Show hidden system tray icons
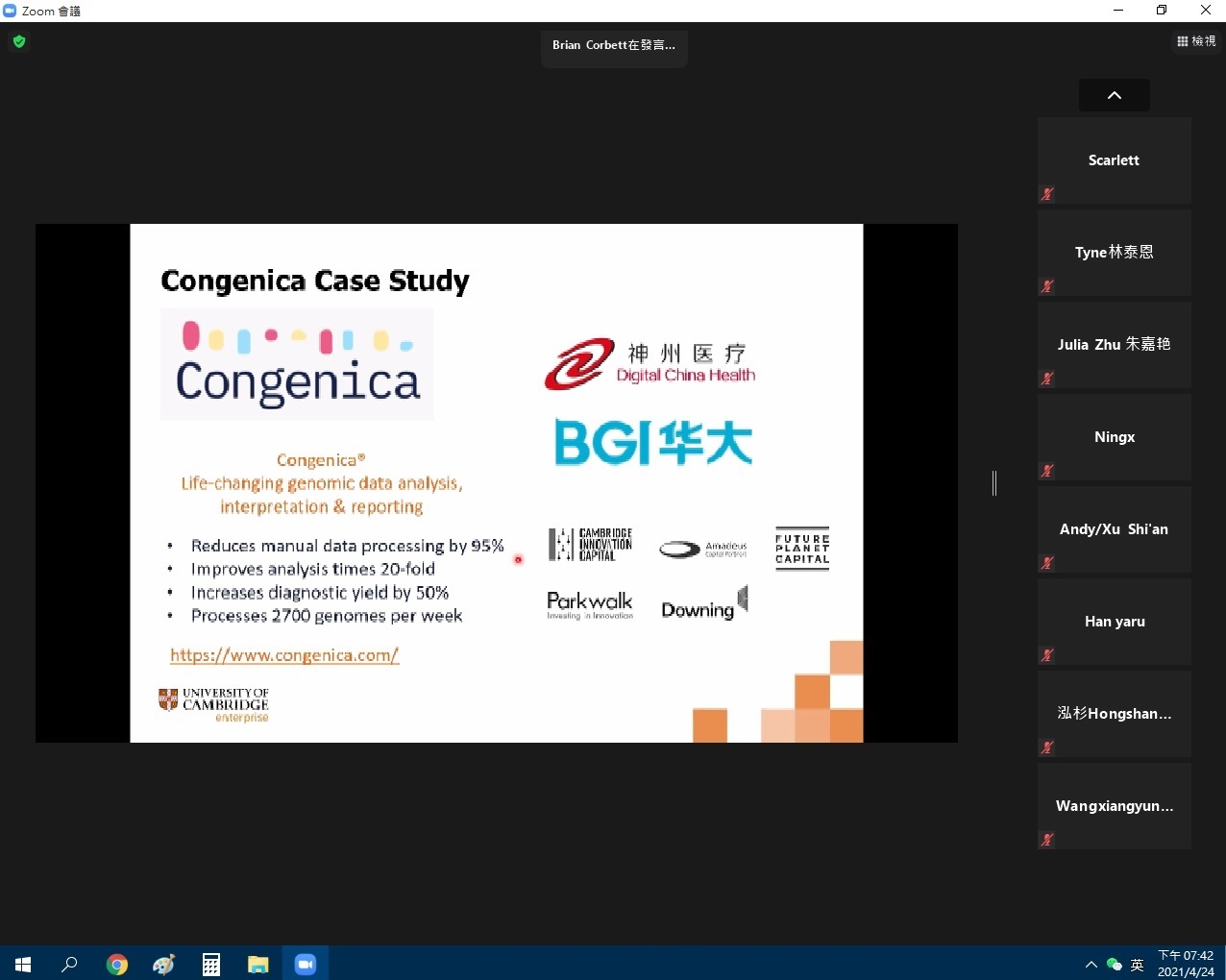The image size is (1226, 980). point(1091,965)
